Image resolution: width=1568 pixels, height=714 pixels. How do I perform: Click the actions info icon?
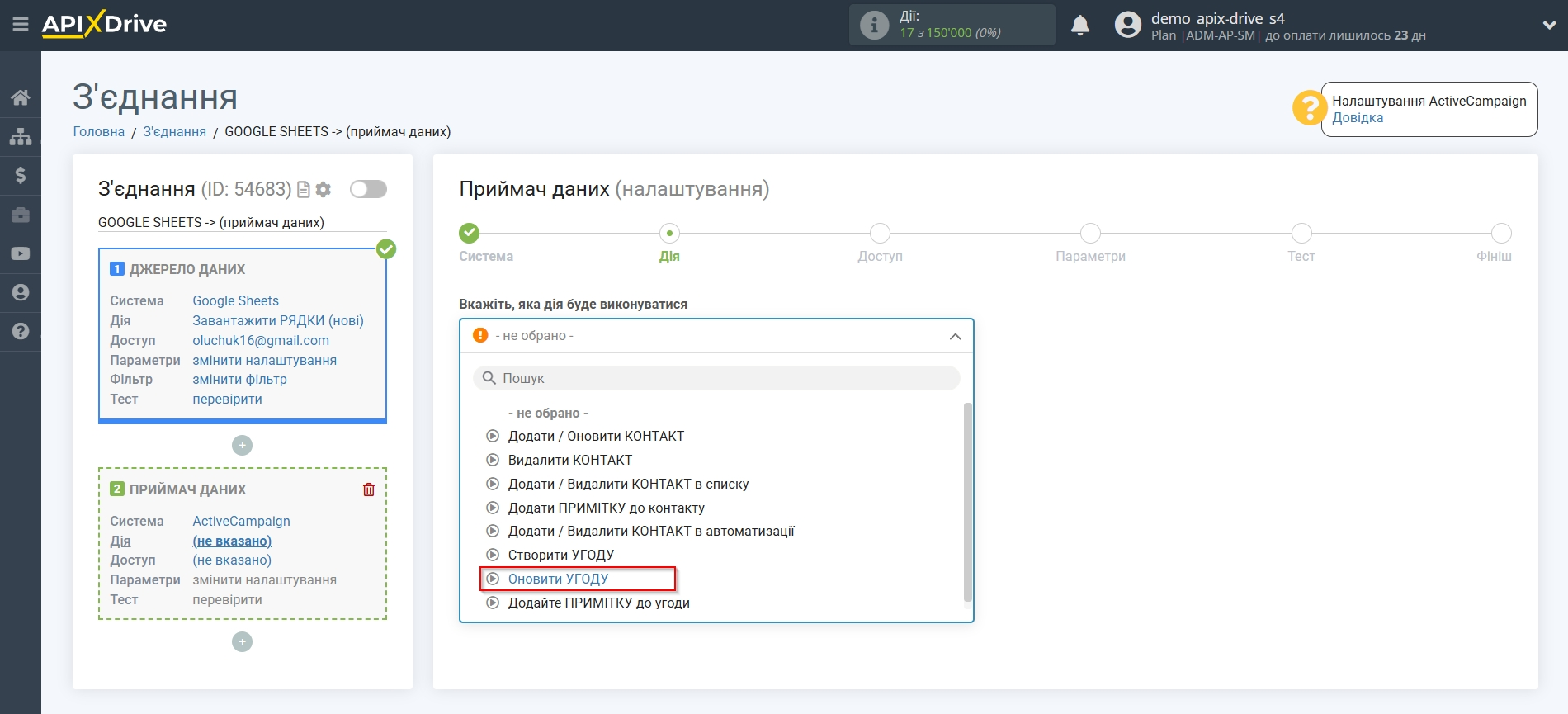874,25
